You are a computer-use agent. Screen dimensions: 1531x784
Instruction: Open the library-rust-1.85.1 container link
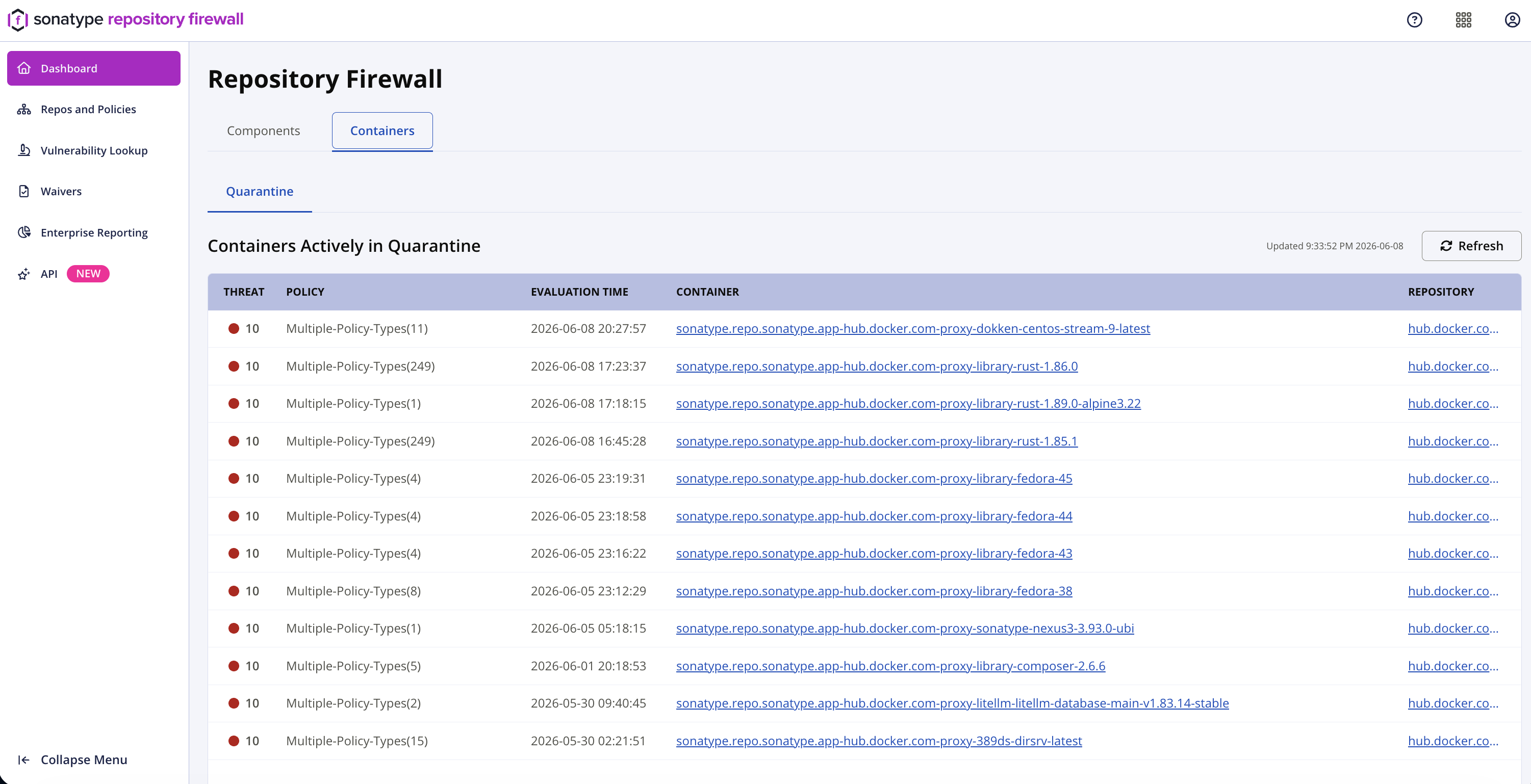pos(877,441)
